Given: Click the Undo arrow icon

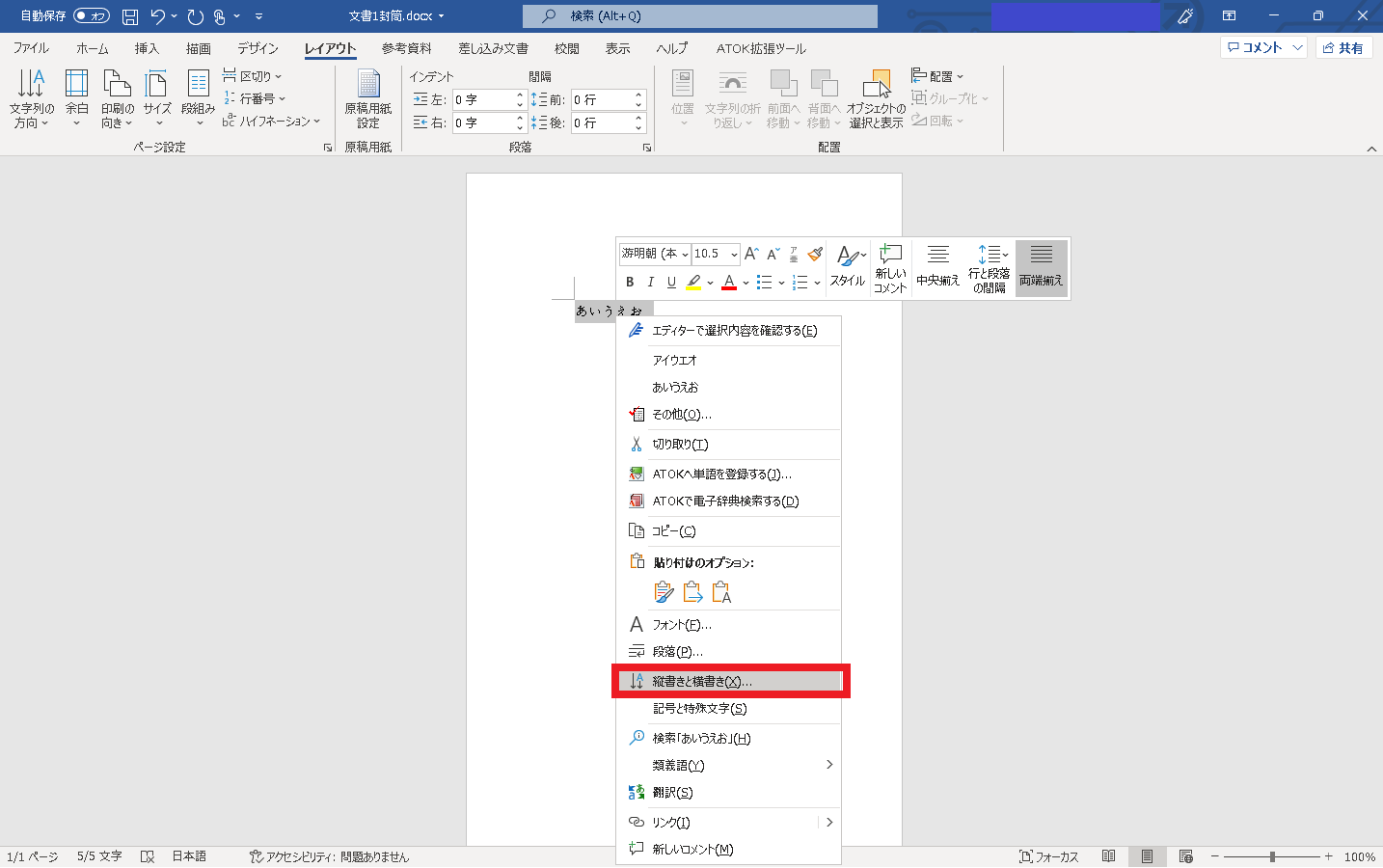Looking at the screenshot, I should point(157,16).
